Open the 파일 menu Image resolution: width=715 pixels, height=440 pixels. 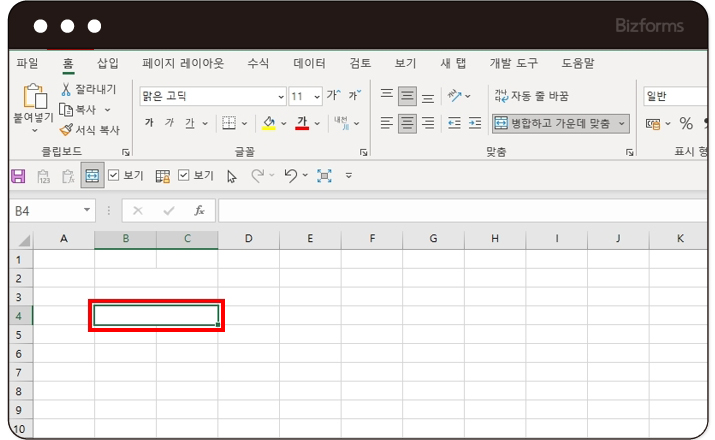pos(27,63)
